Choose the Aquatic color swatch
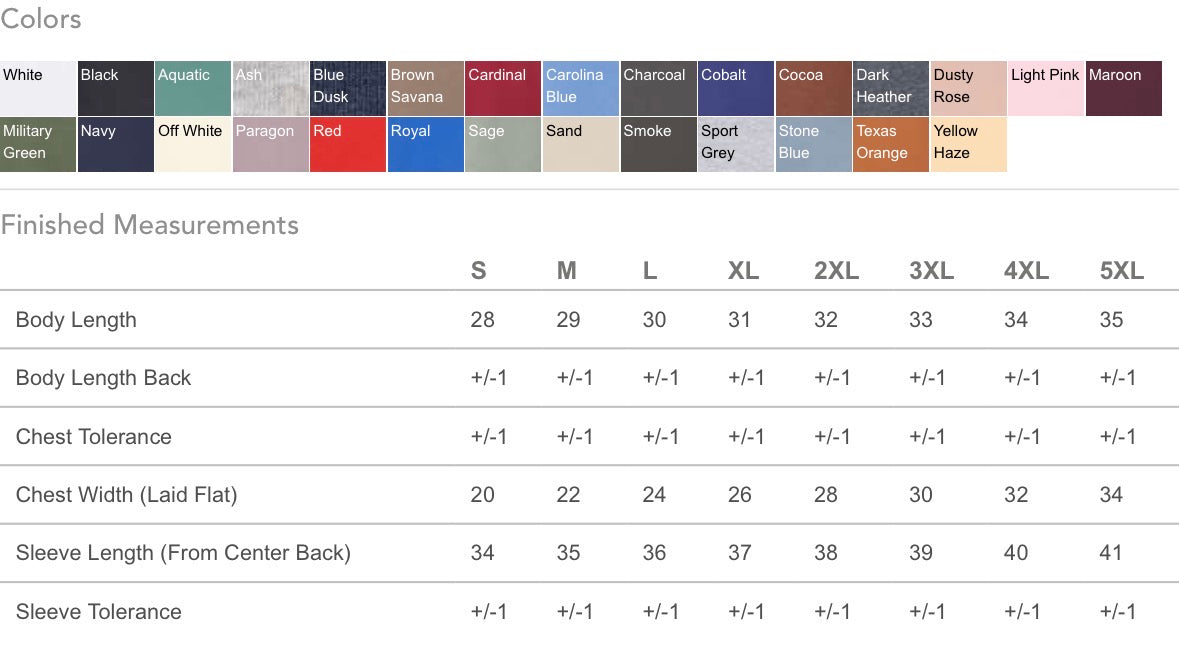Viewport: 1179px width, 655px height. point(192,88)
